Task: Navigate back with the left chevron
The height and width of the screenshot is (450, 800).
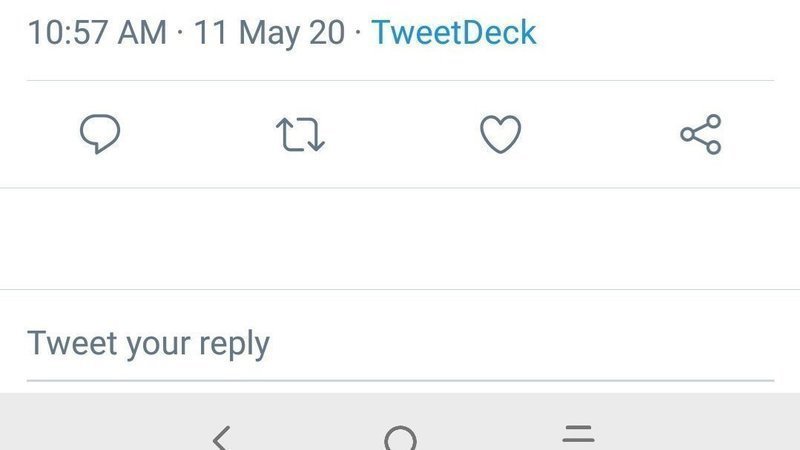Action: [222, 438]
